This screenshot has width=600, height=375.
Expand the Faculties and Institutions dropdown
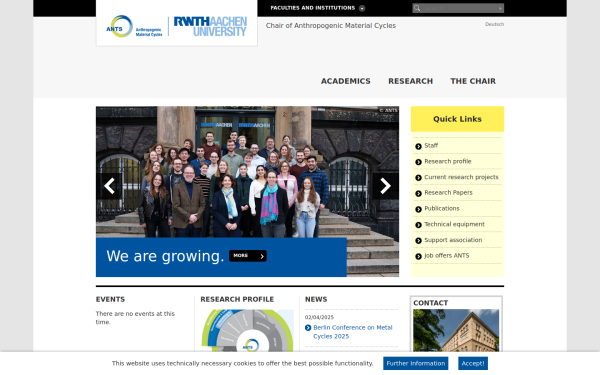[317, 8]
